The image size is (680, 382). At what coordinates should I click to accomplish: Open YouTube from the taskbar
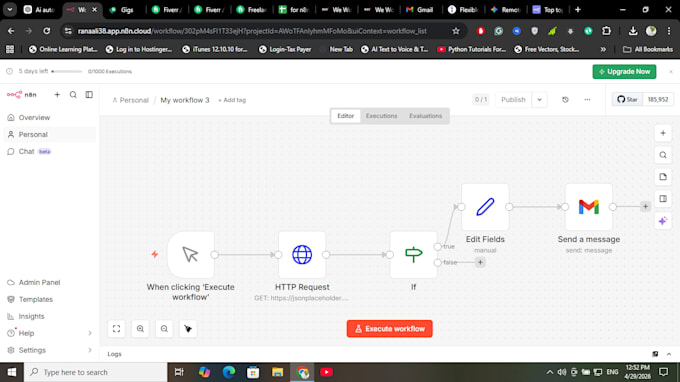(326, 372)
